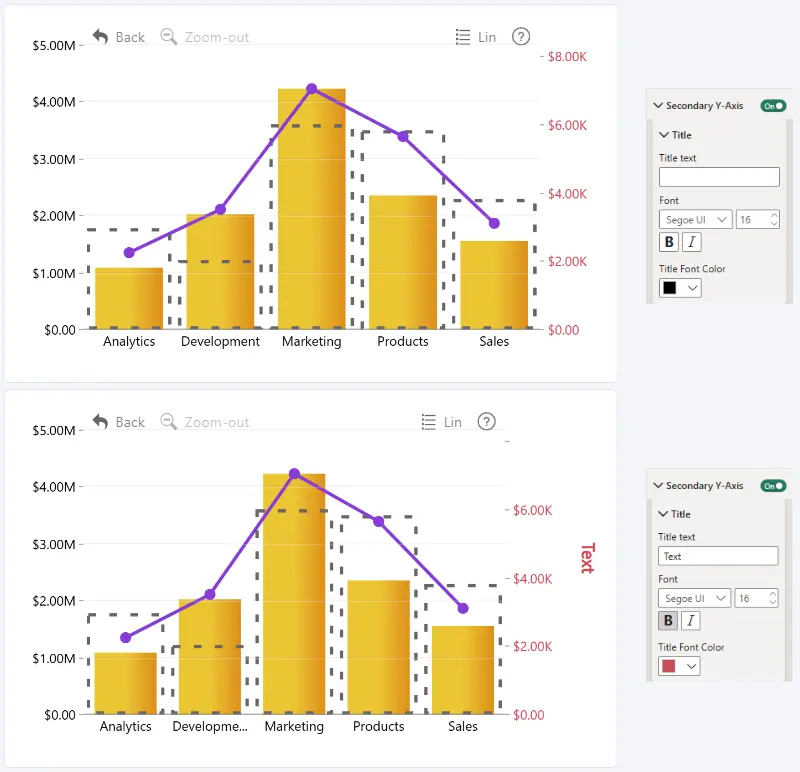Toggle Bold in the bottom Secondary Y-Axis panel

coord(668,620)
